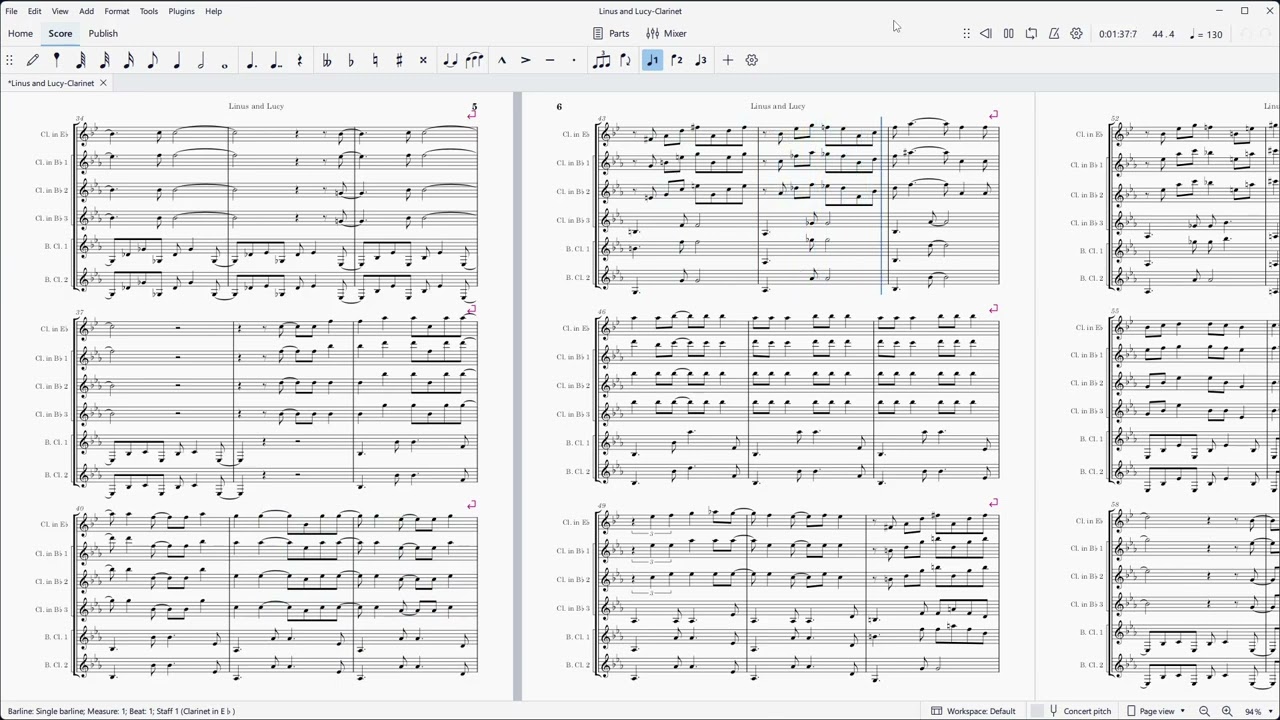Switch to the Home tab
Screen dimensions: 1280x720
[20, 33]
